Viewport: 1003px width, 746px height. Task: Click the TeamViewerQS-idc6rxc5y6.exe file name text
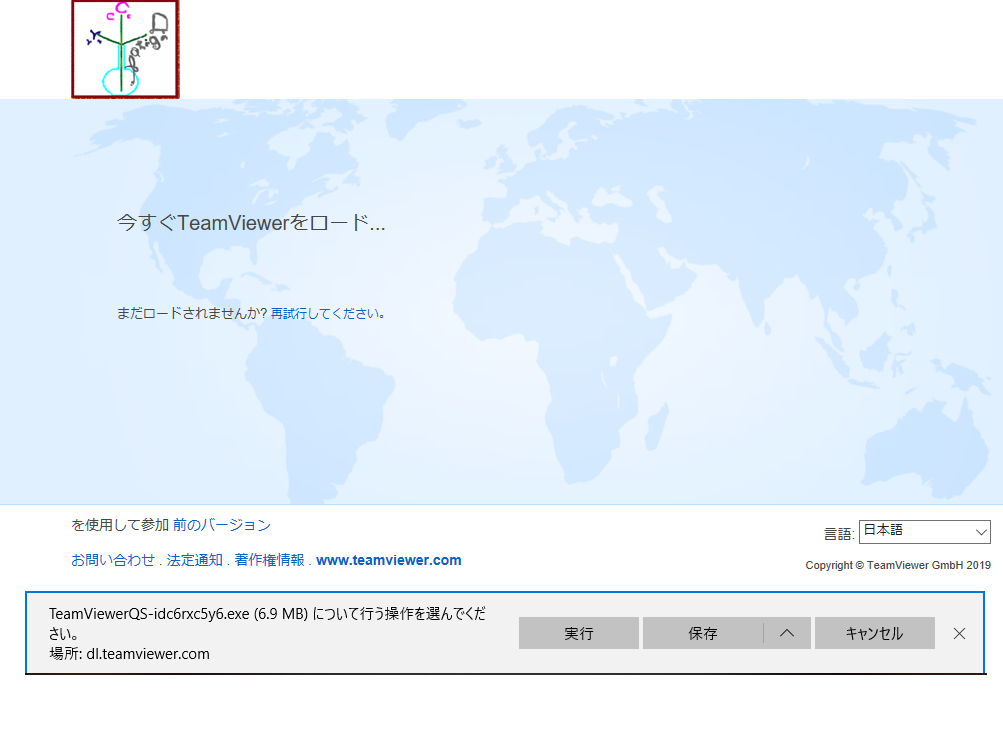tap(149, 614)
